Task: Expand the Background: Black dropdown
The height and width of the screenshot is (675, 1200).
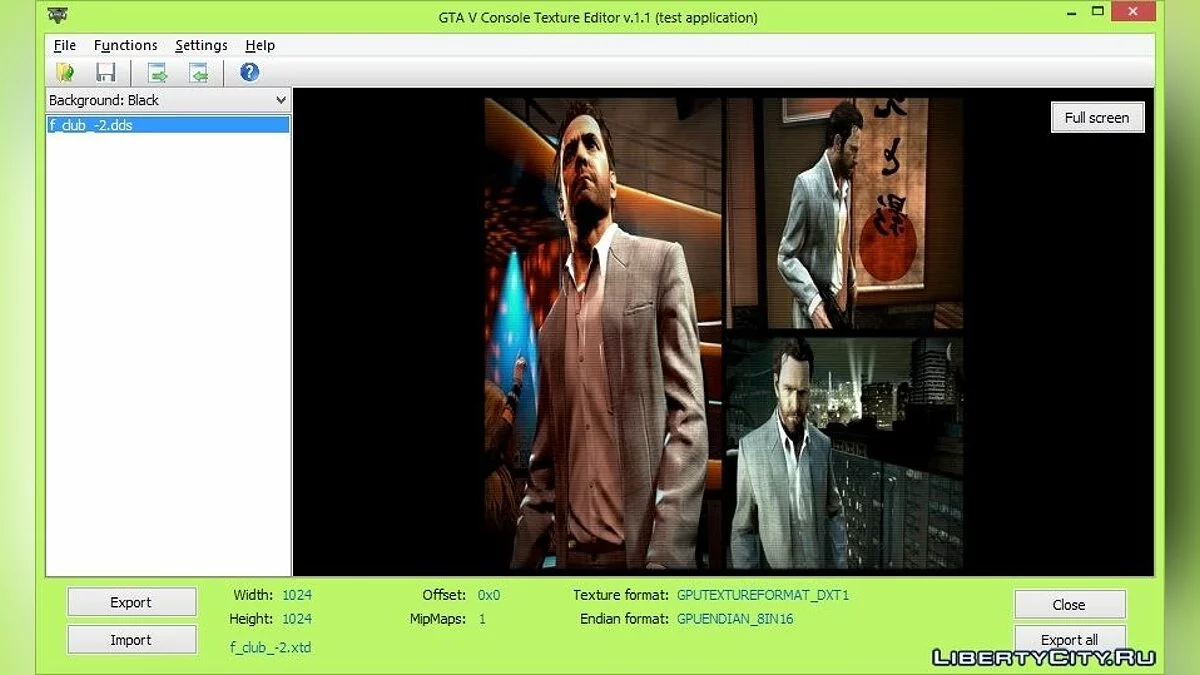Action: click(280, 100)
